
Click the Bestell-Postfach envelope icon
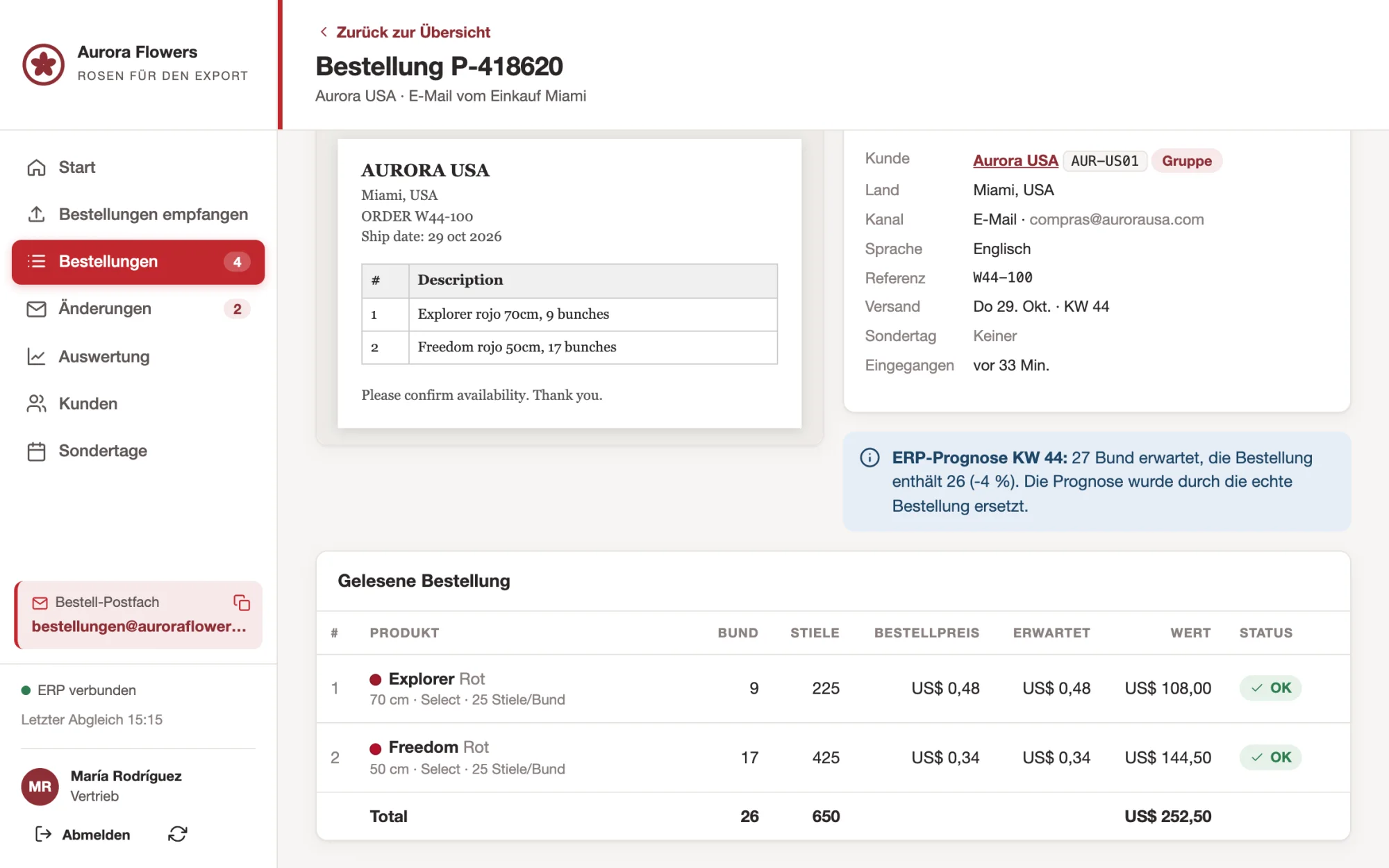coord(40,603)
